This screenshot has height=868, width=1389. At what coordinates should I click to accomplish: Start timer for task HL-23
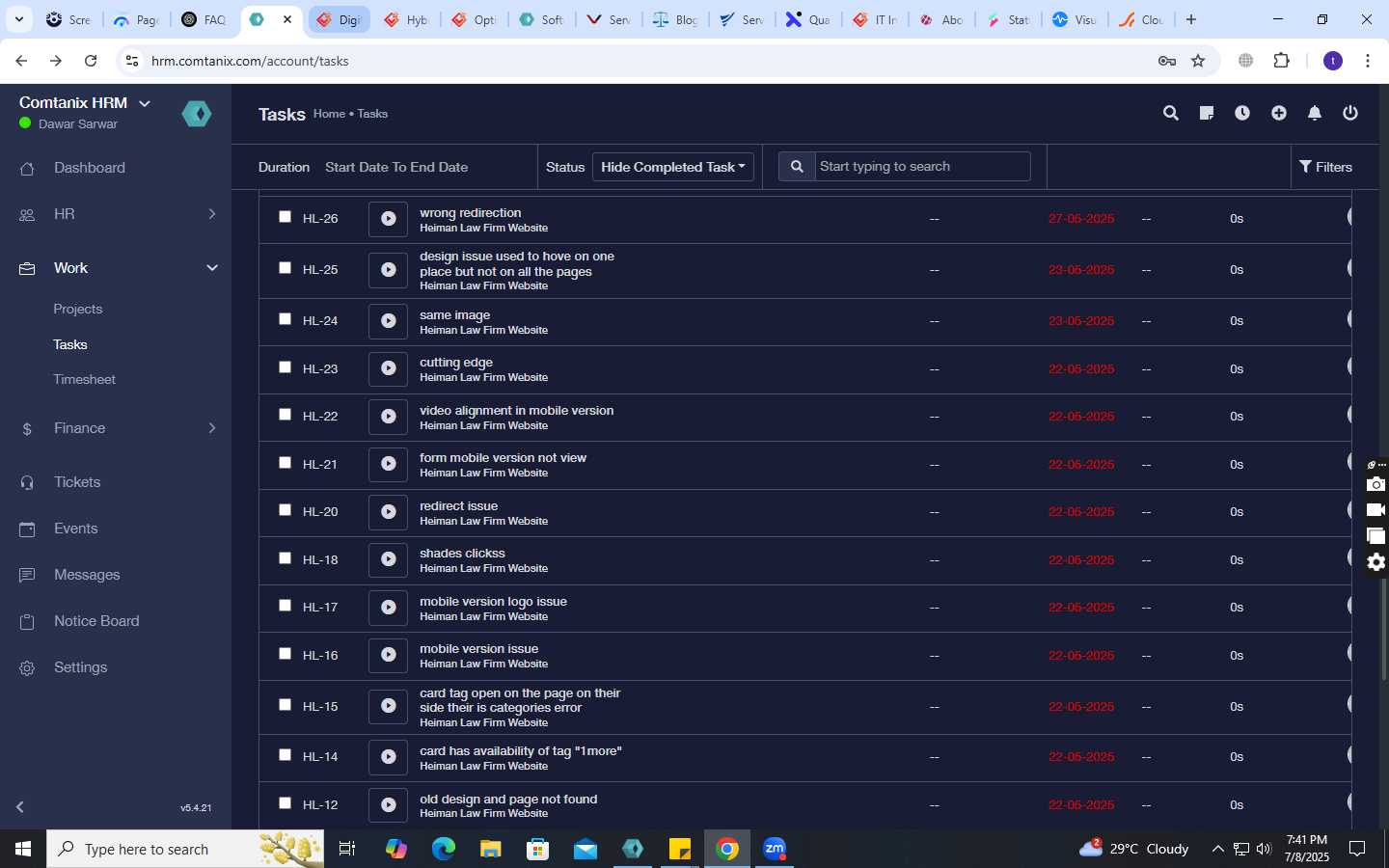388,368
